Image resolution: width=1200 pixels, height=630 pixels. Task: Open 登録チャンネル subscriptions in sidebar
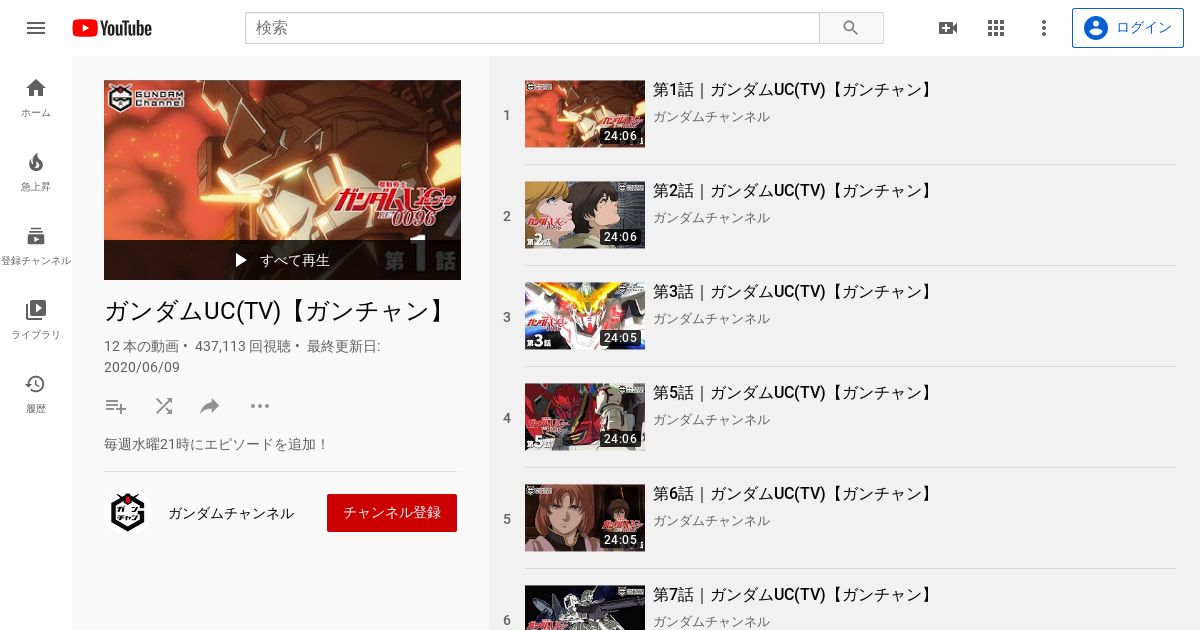[x=36, y=245]
